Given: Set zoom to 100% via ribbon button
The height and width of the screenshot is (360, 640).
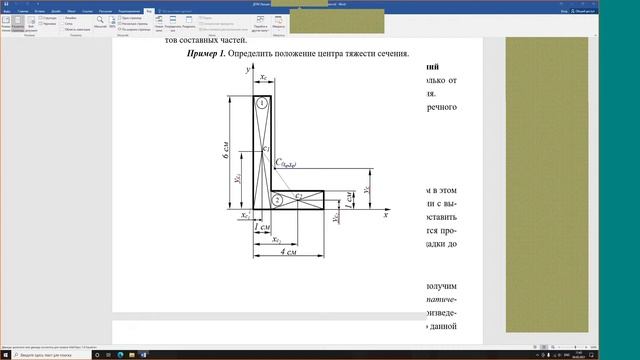Looking at the screenshot, I should [x=112, y=22].
